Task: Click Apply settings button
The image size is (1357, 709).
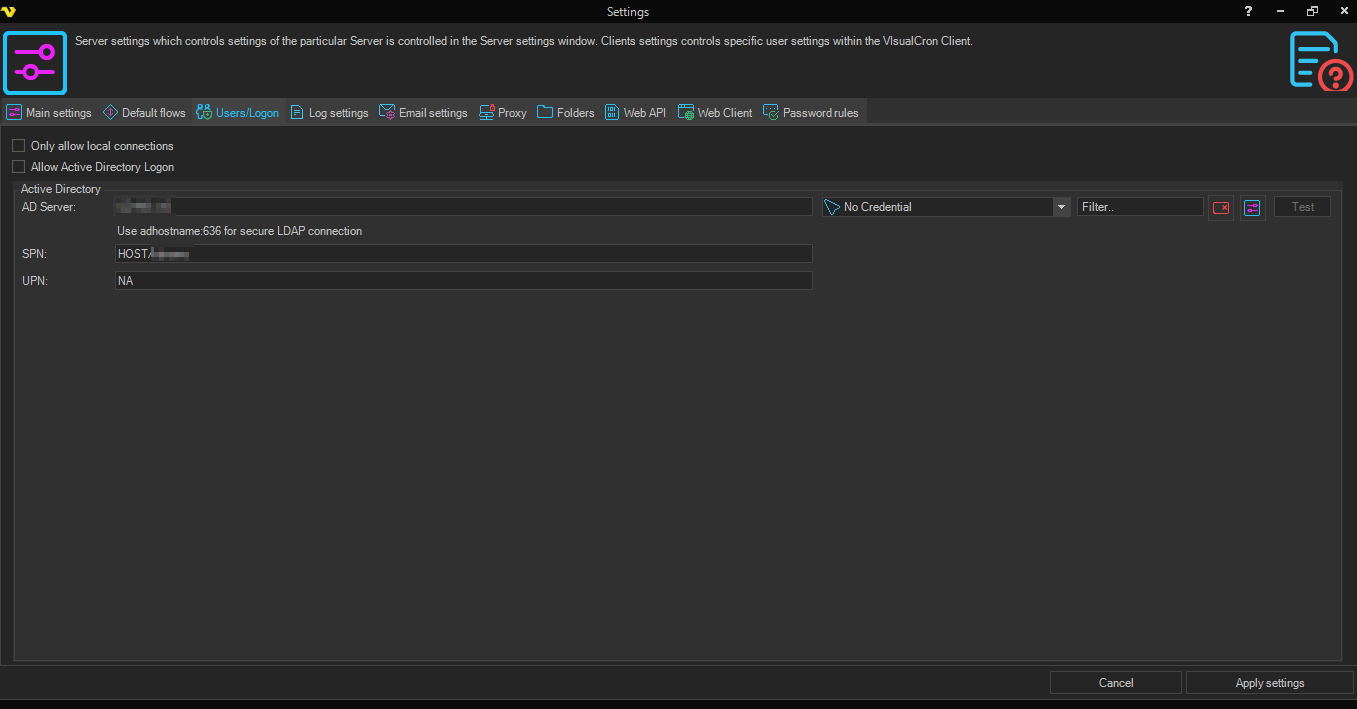Action: pos(1270,683)
